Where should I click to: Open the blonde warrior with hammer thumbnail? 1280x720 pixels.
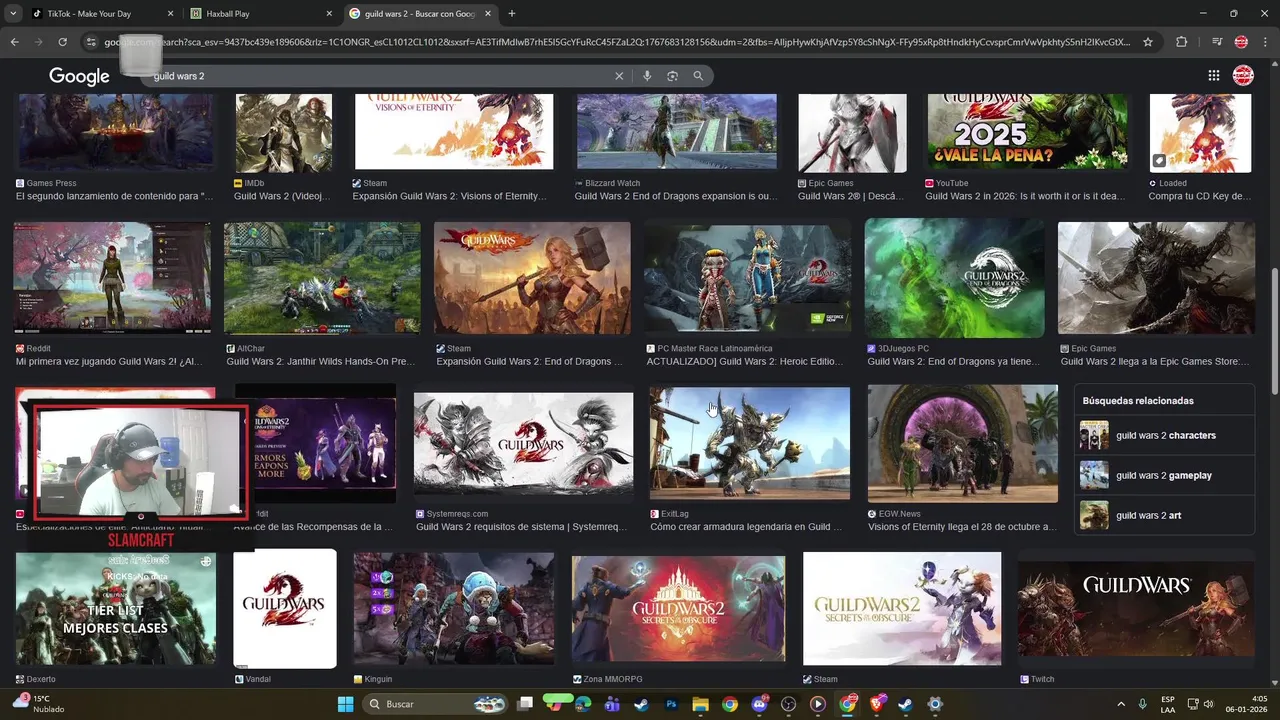tap(532, 278)
